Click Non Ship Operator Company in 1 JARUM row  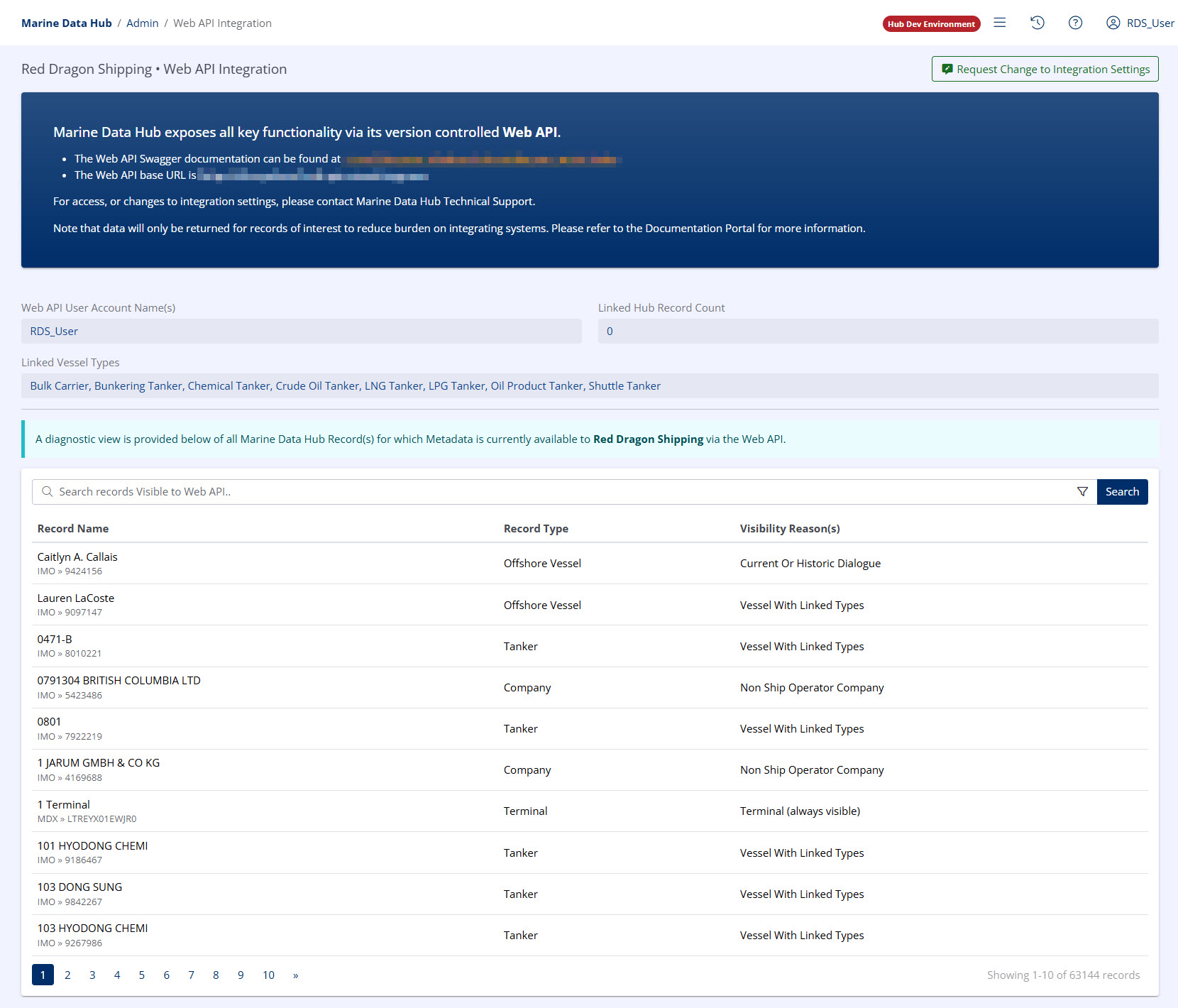[812, 769]
